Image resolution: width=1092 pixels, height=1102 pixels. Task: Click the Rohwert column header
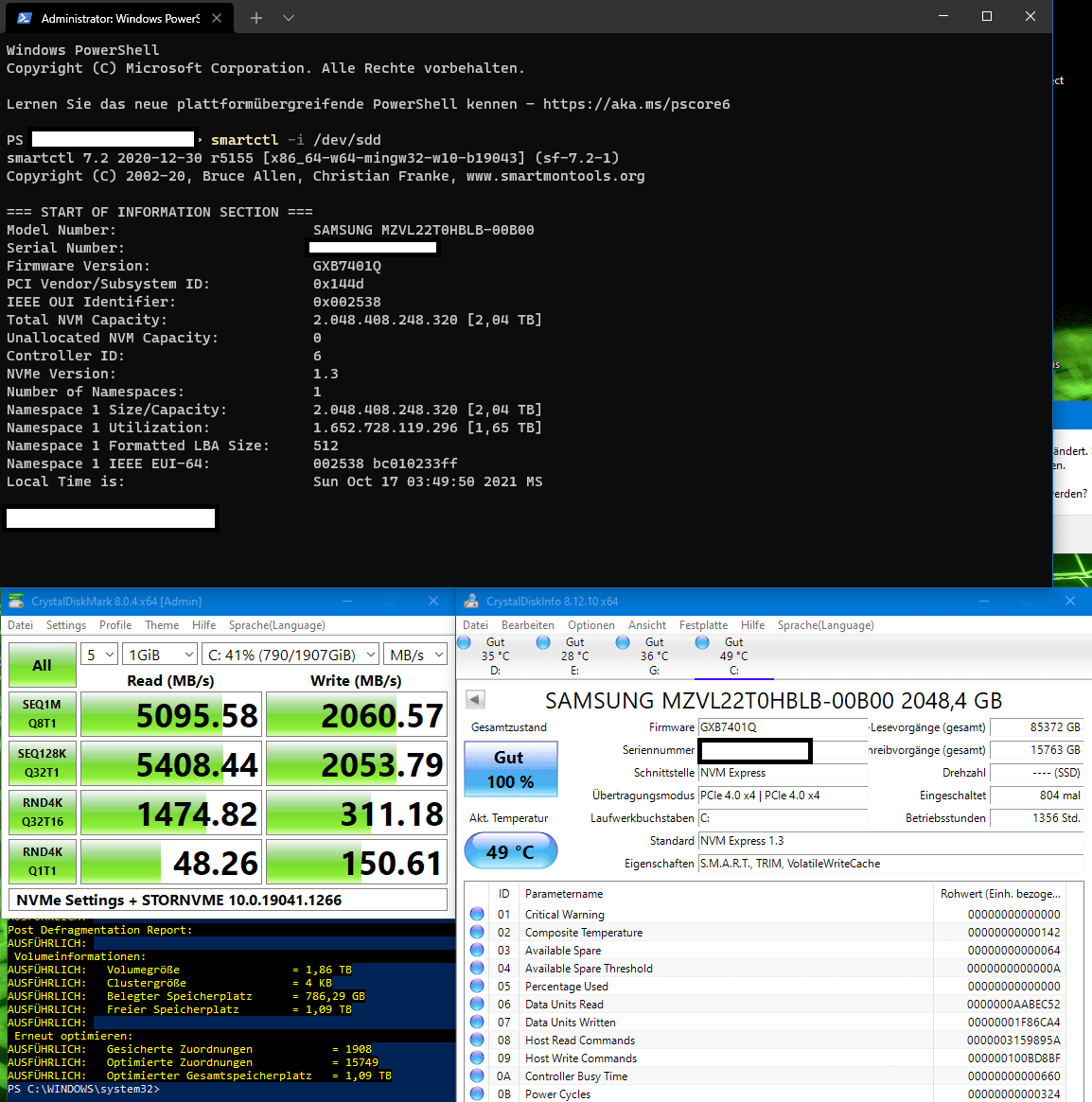(x=1000, y=894)
